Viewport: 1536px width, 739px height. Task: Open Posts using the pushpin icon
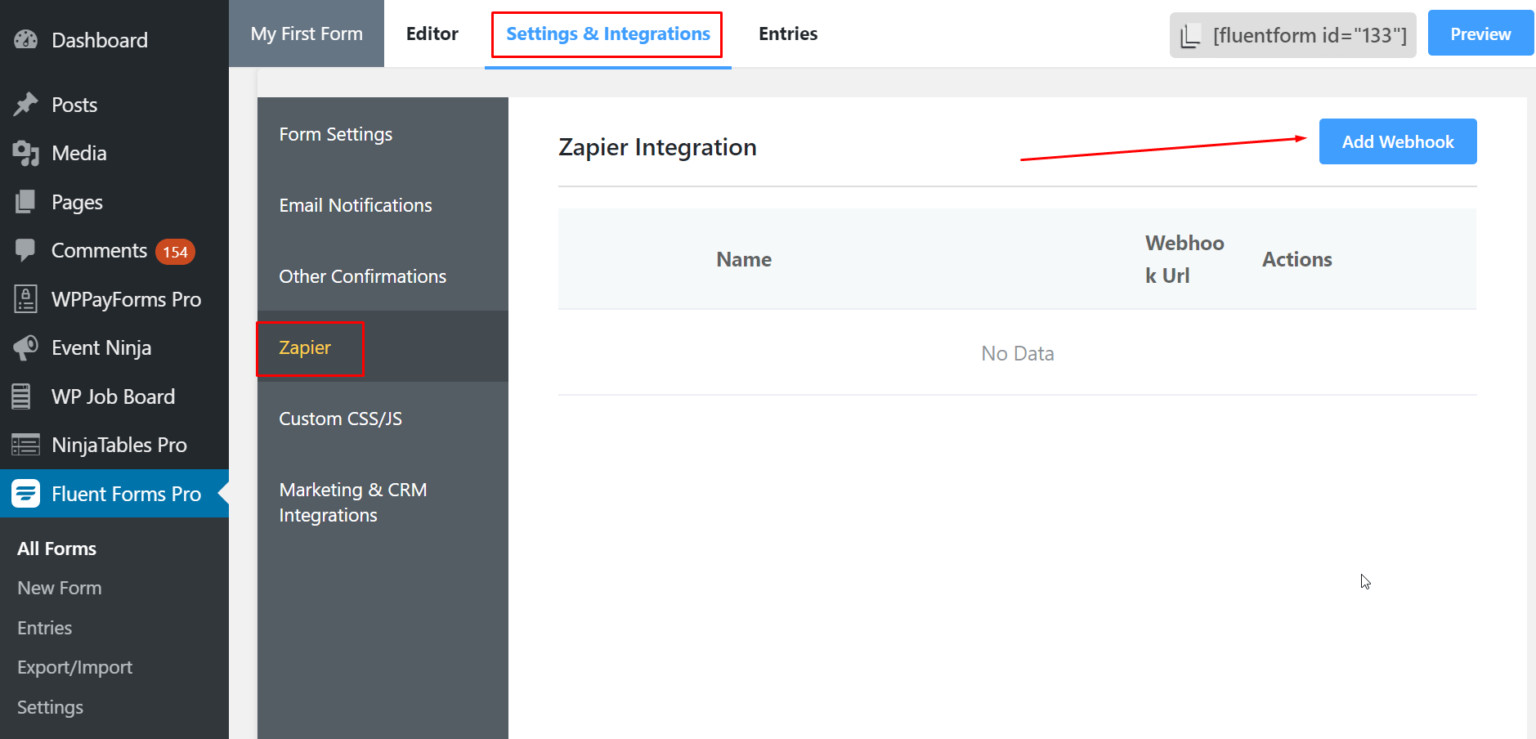coord(25,104)
